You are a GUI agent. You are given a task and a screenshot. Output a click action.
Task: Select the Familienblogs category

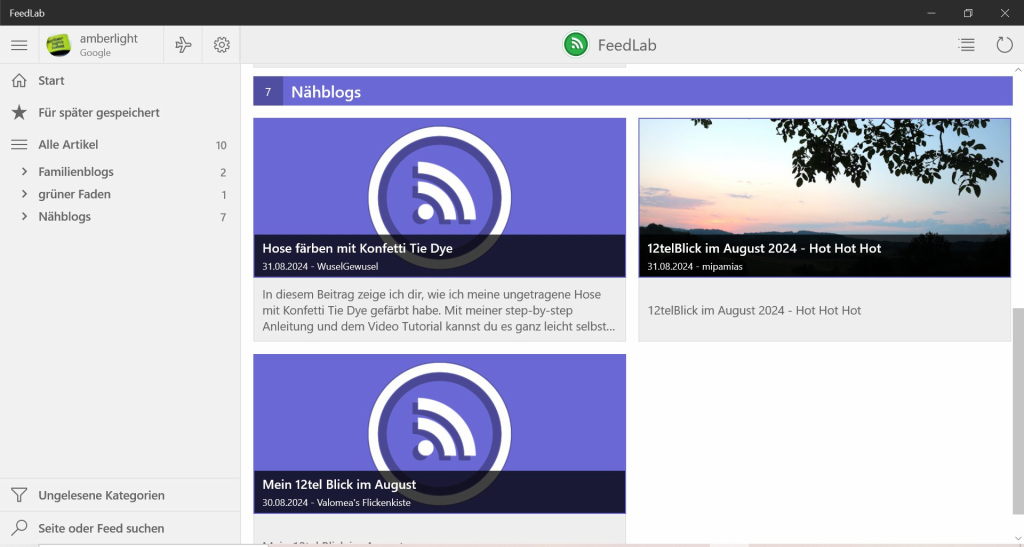point(76,172)
